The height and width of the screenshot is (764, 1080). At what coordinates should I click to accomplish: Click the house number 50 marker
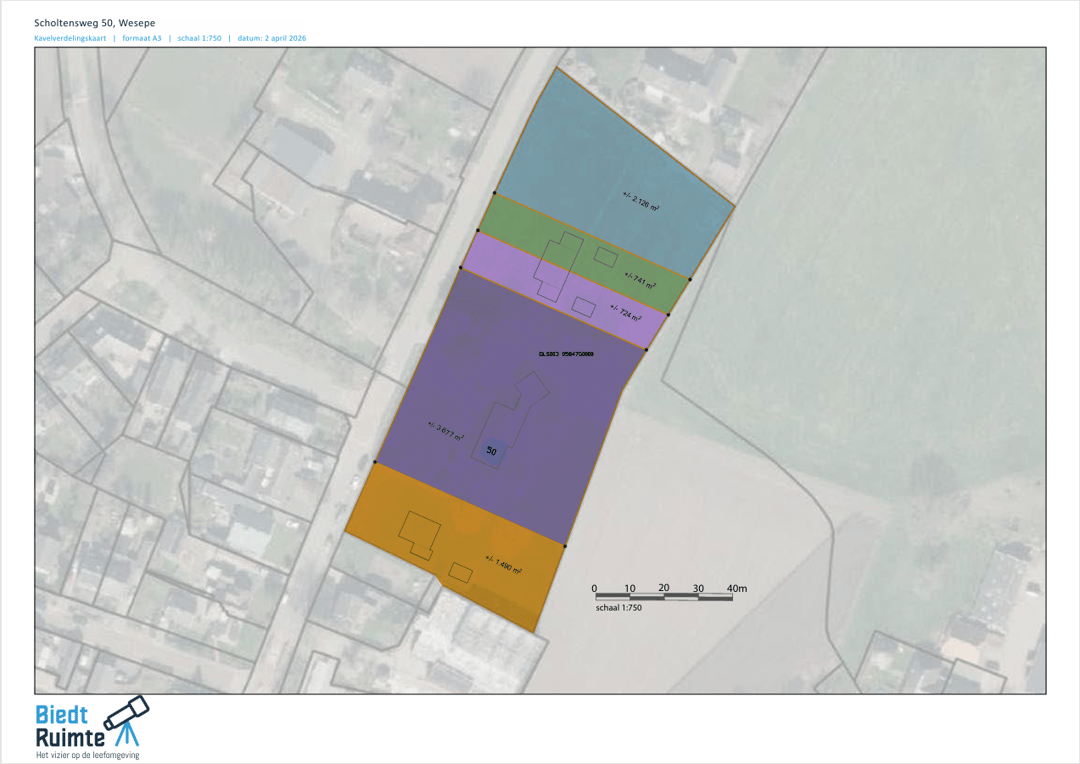pos(491,451)
